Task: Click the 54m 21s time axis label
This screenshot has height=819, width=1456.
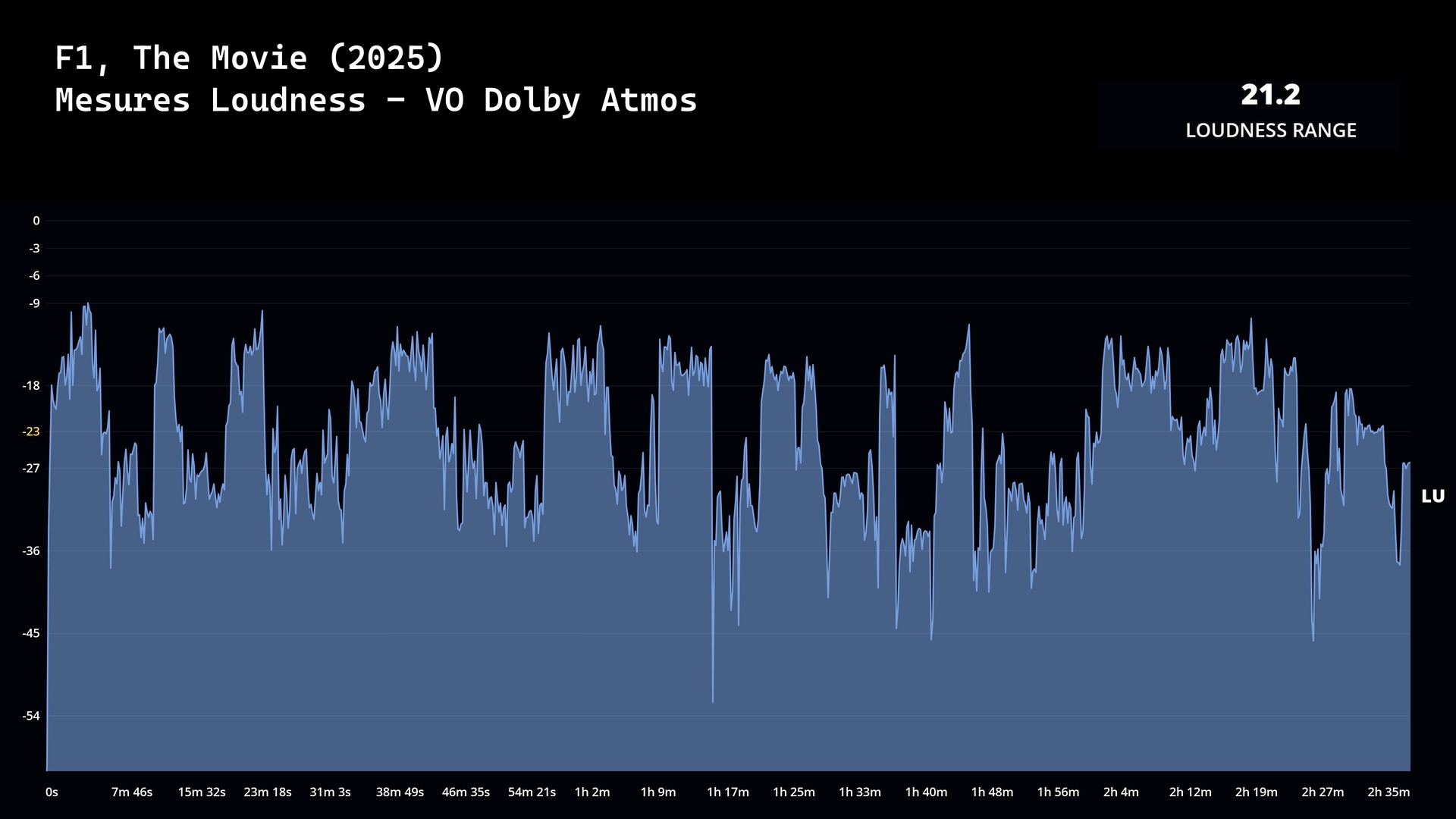Action: (532, 792)
